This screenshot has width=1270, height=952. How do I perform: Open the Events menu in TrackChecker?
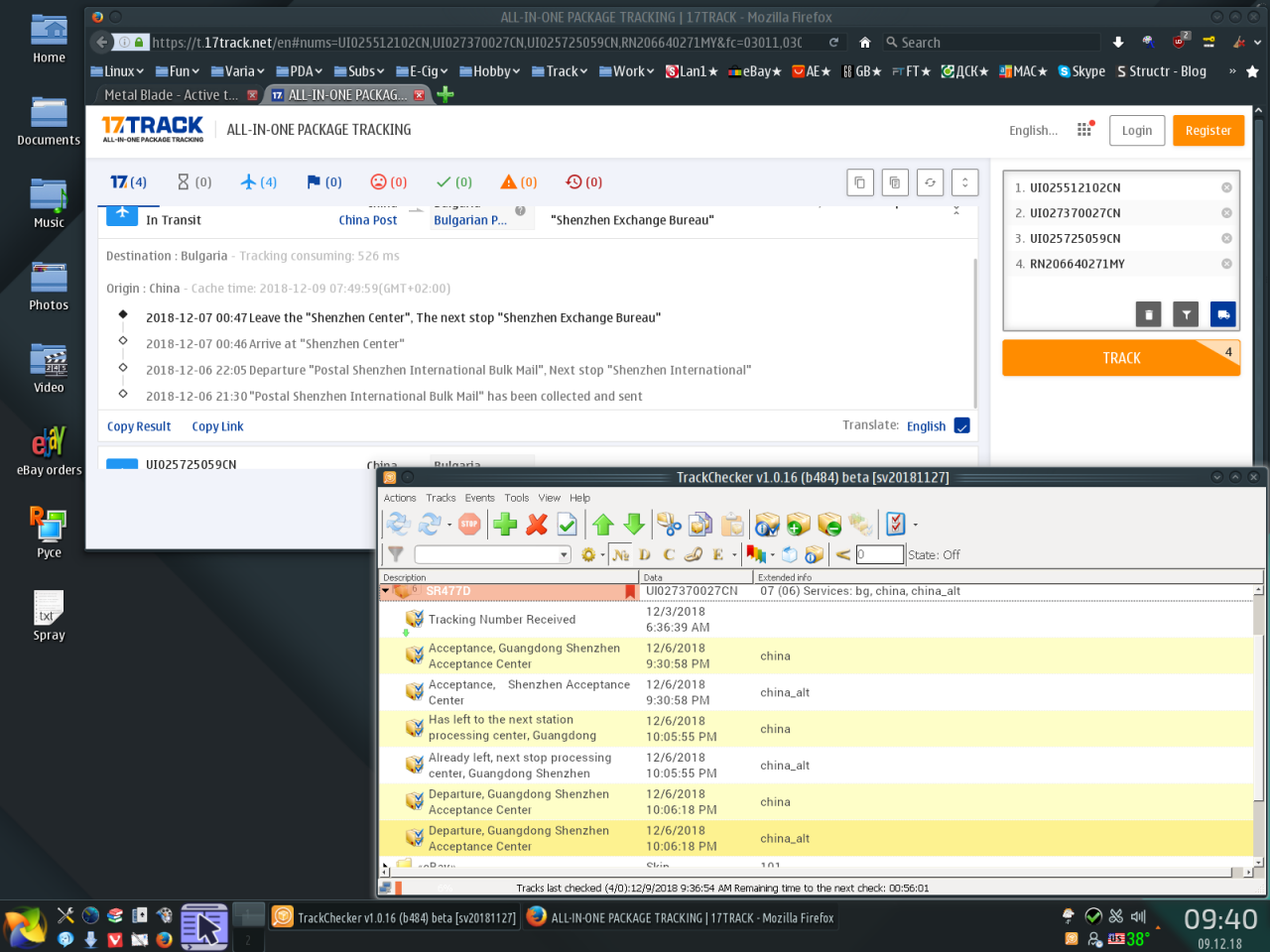479,498
